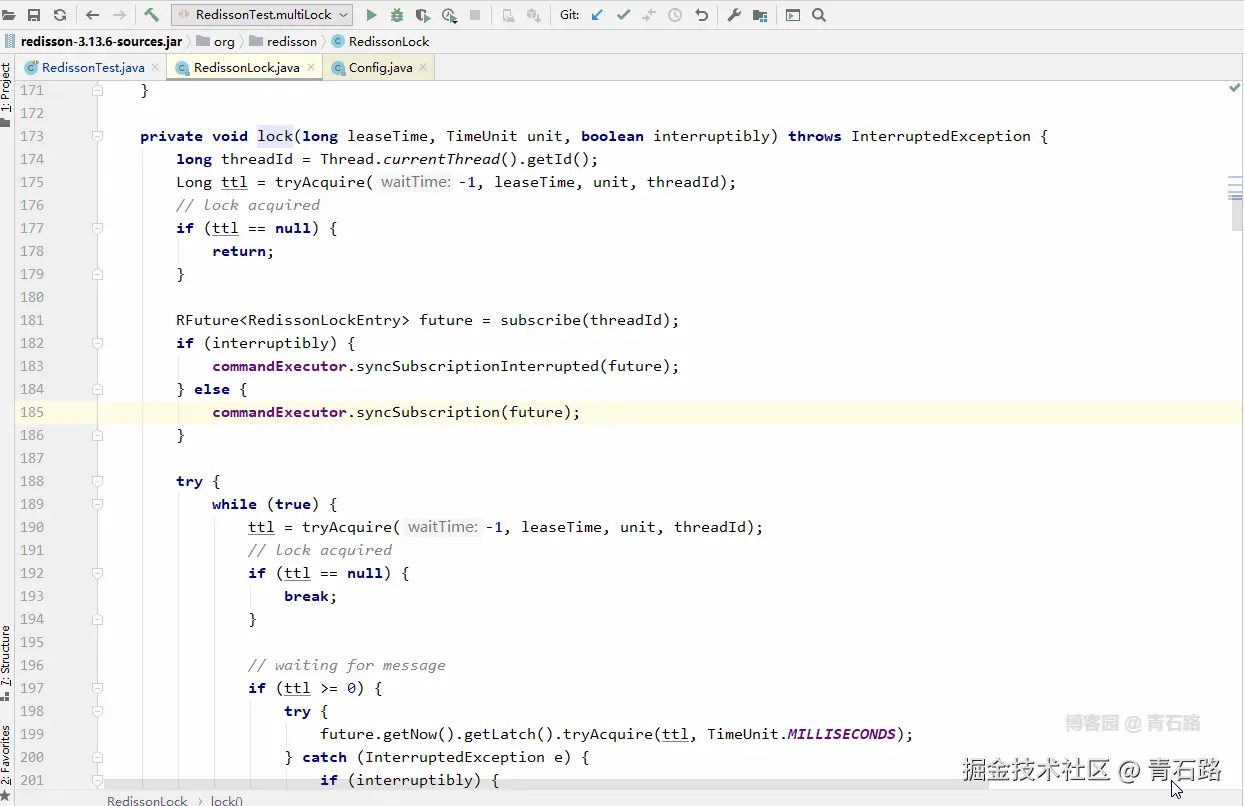1244x806 pixels.
Task: Collapse lock method fold marker at line 173
Action: coord(98,136)
